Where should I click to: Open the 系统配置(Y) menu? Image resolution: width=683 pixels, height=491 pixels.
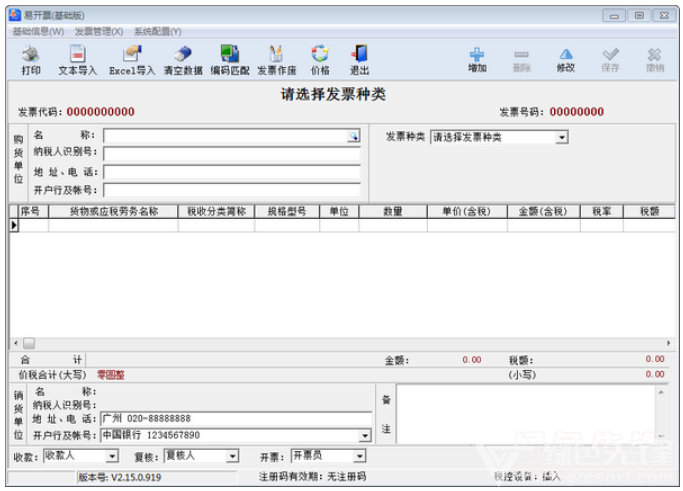pyautogui.click(x=158, y=31)
